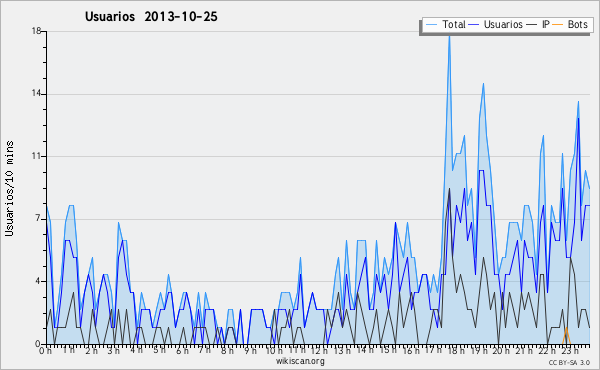Click the y-axis value 14
Screen dimensions: 600x370
pos(37,94)
